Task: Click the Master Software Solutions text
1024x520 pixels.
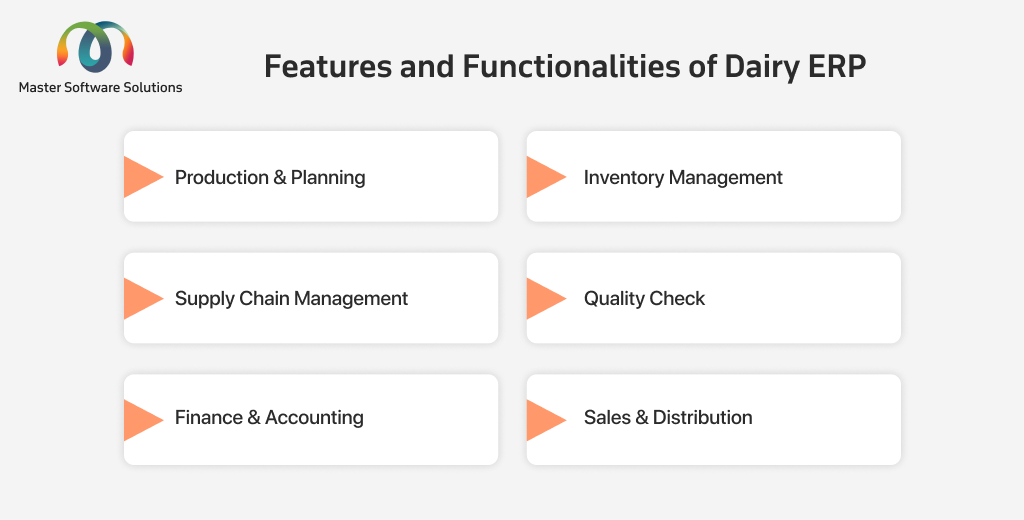Action: (101, 88)
